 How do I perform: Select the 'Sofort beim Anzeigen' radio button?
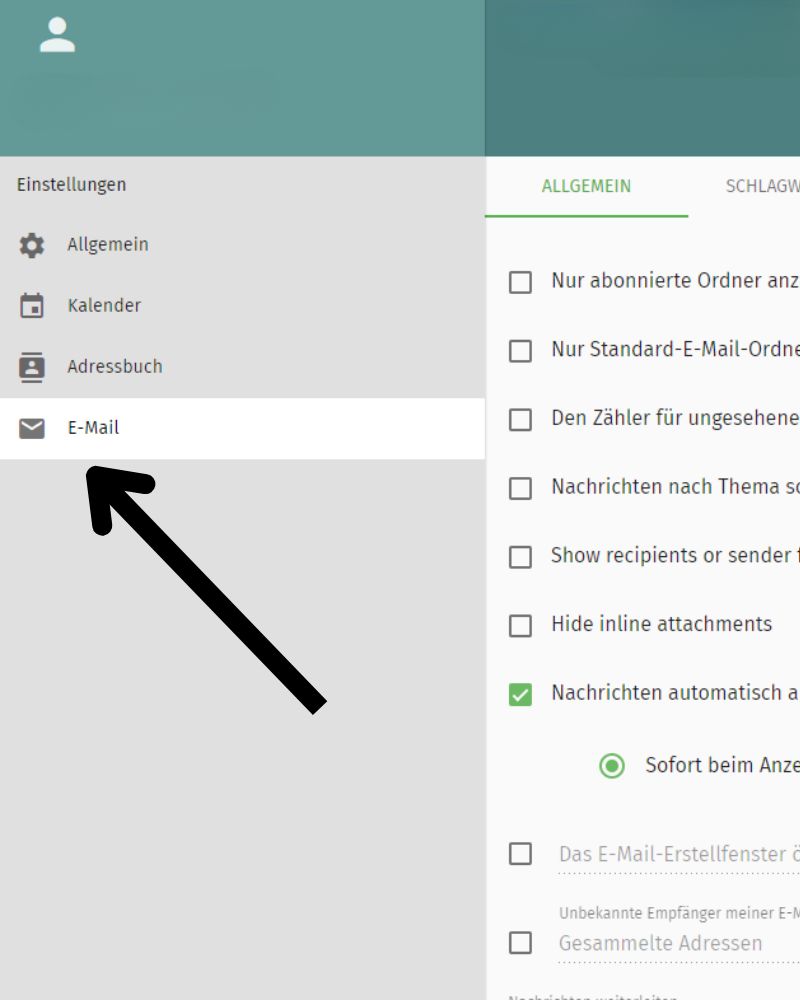click(x=611, y=765)
